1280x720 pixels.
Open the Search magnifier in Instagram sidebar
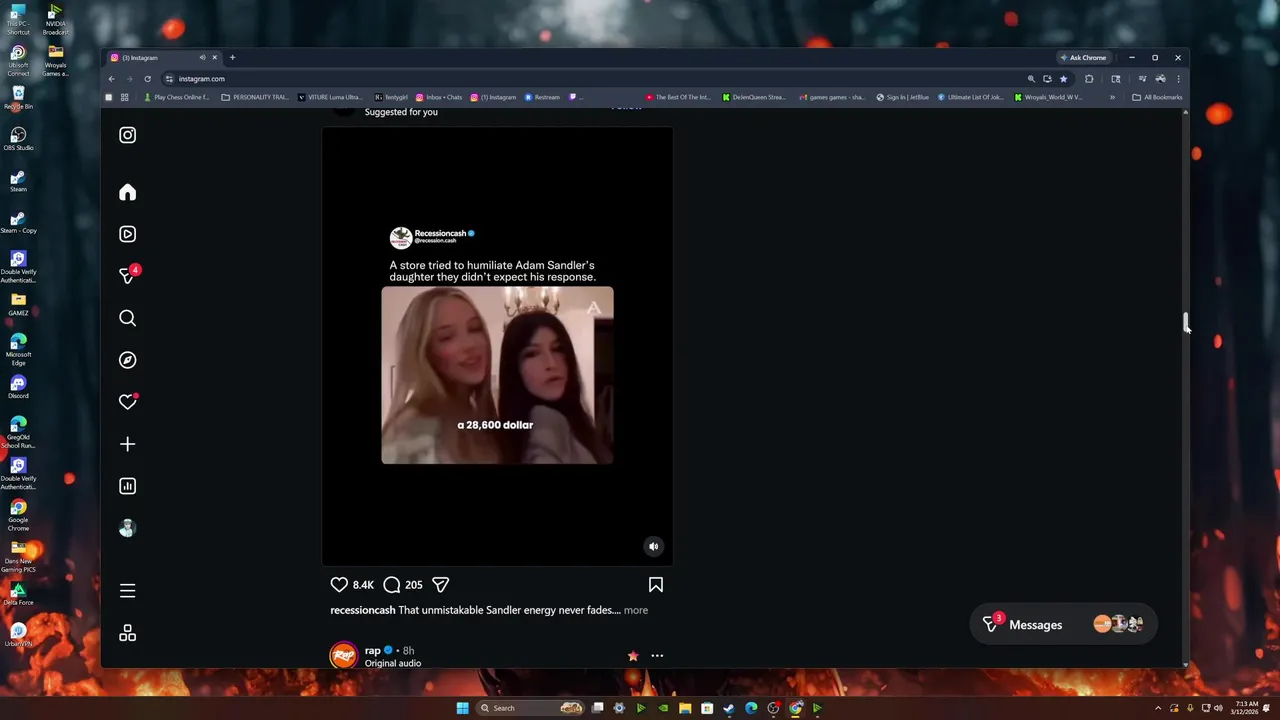(x=127, y=318)
